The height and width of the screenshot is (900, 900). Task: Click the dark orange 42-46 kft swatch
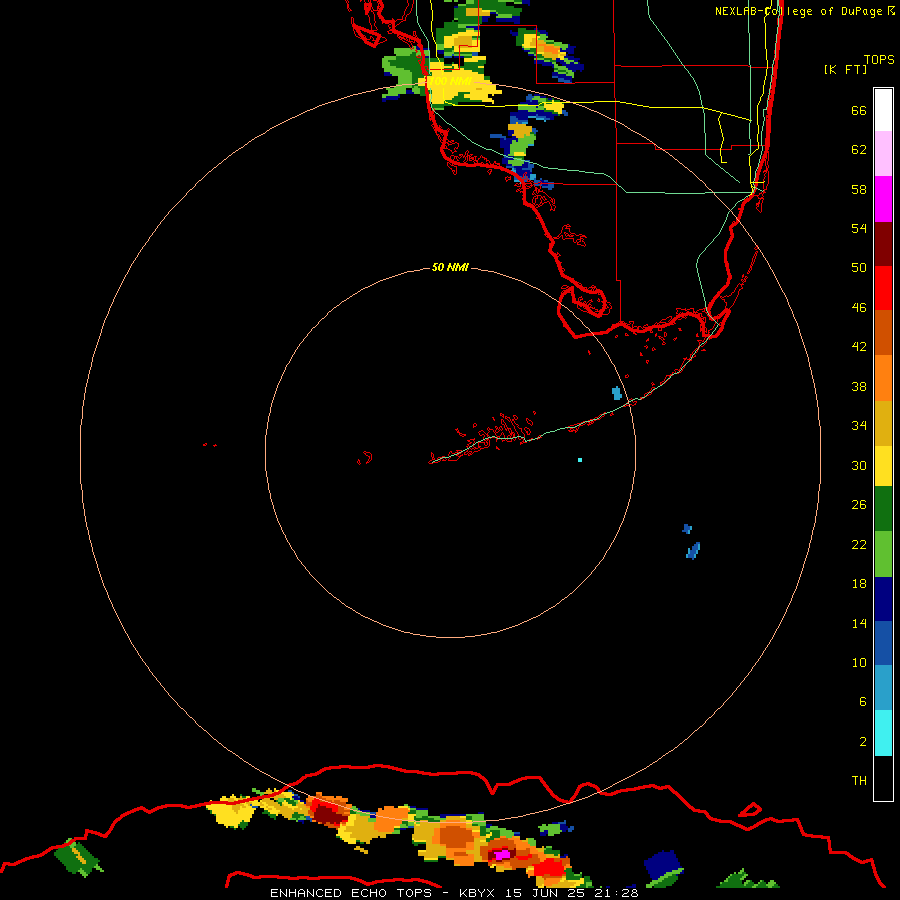click(x=883, y=332)
